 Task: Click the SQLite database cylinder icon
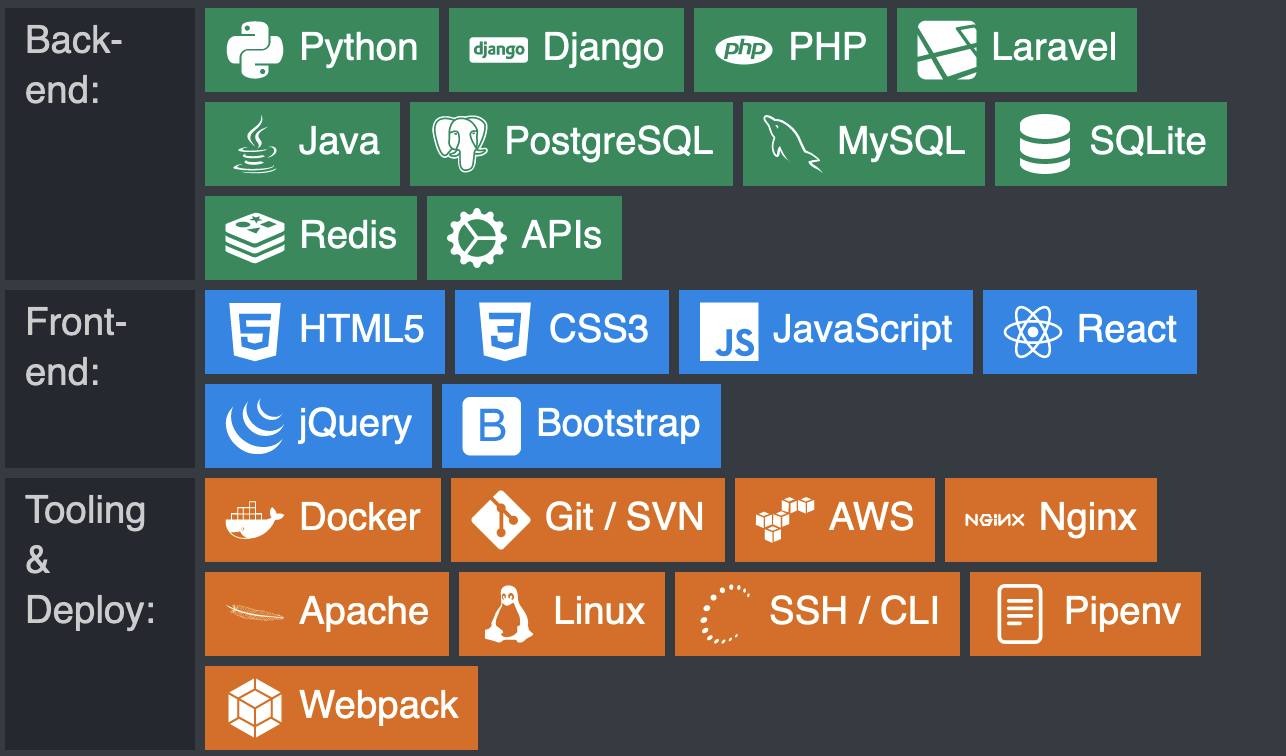point(1045,144)
